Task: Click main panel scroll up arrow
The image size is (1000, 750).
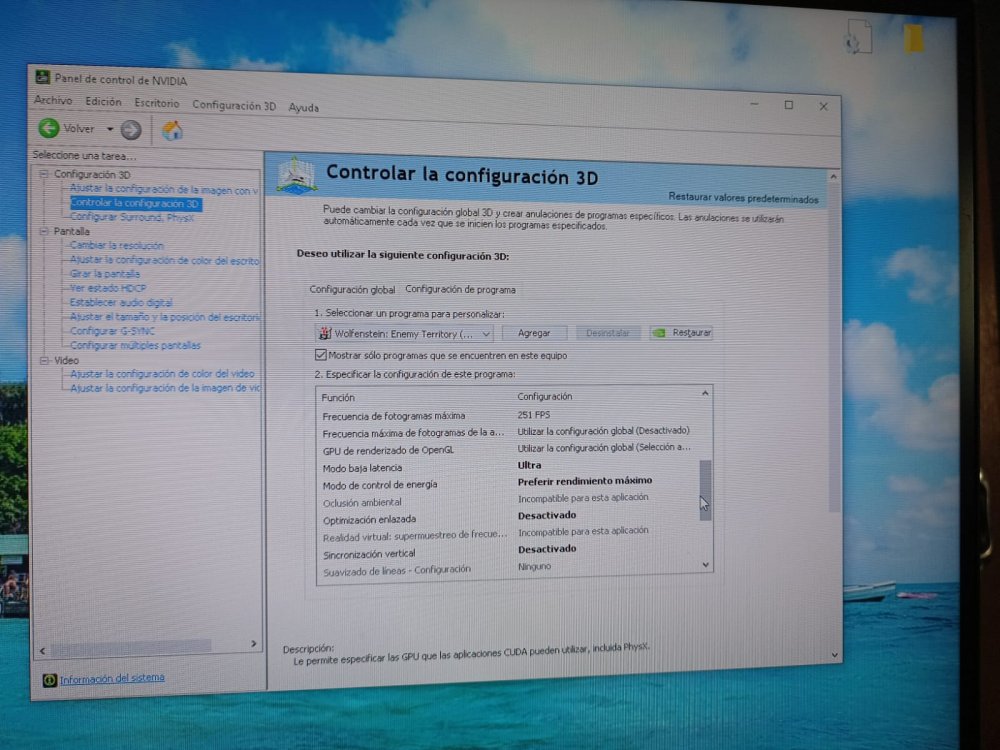Action: pyautogui.click(x=833, y=176)
